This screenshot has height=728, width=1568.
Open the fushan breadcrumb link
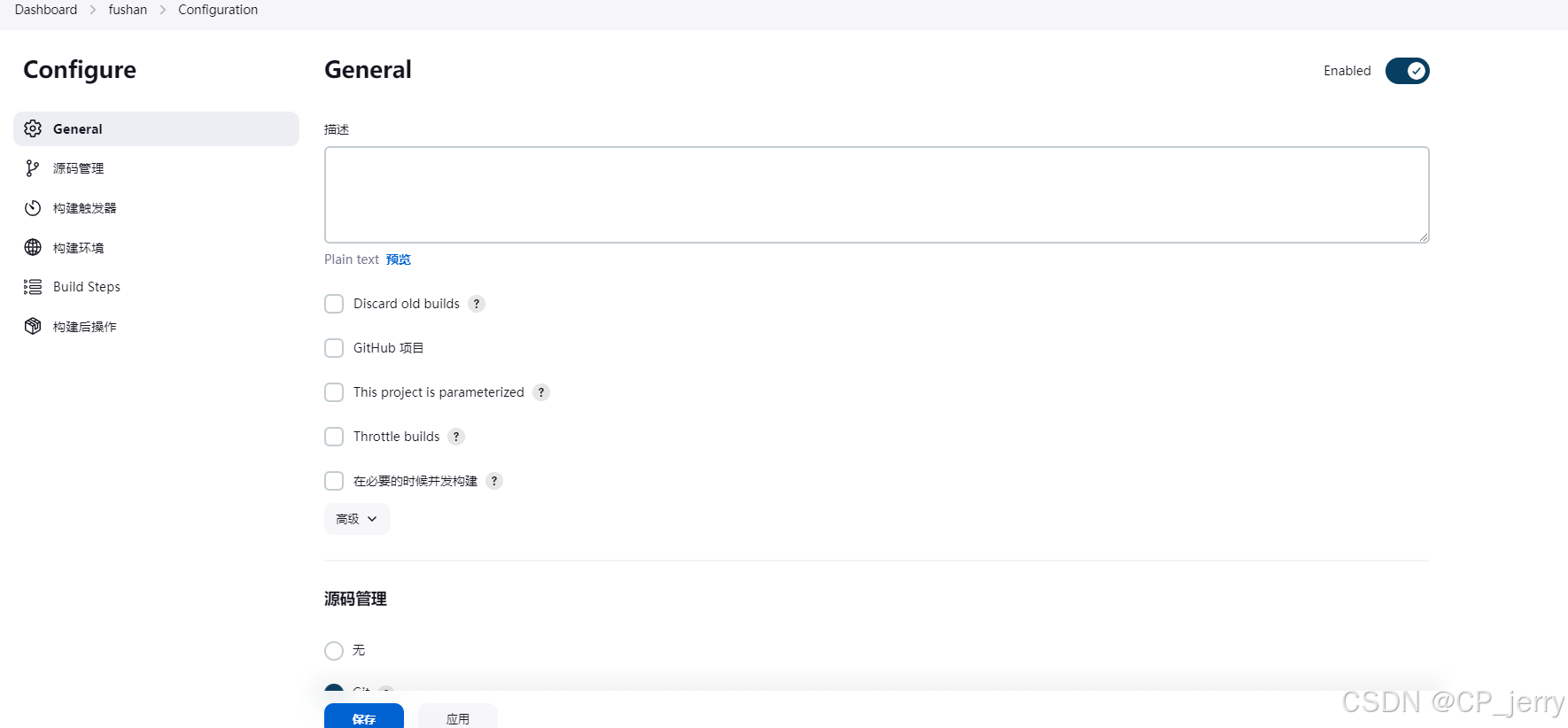click(x=128, y=10)
